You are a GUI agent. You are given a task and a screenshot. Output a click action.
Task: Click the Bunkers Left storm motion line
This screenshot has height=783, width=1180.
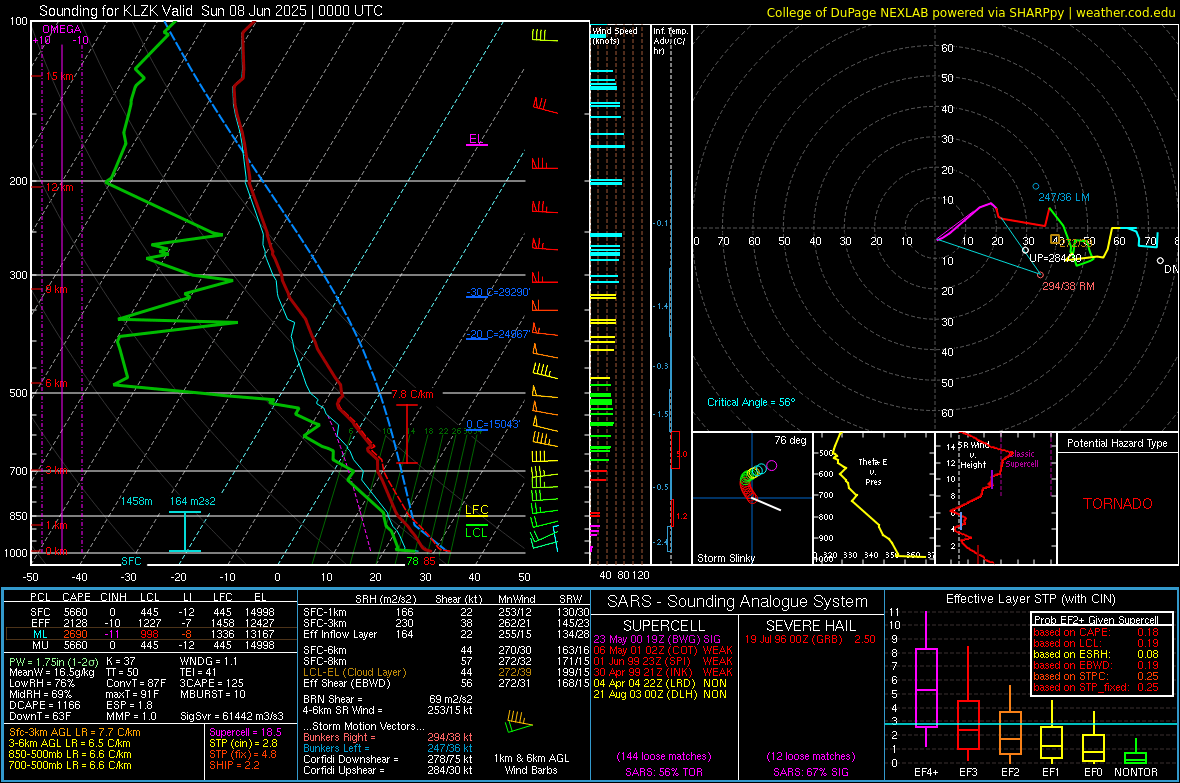click(x=388, y=748)
